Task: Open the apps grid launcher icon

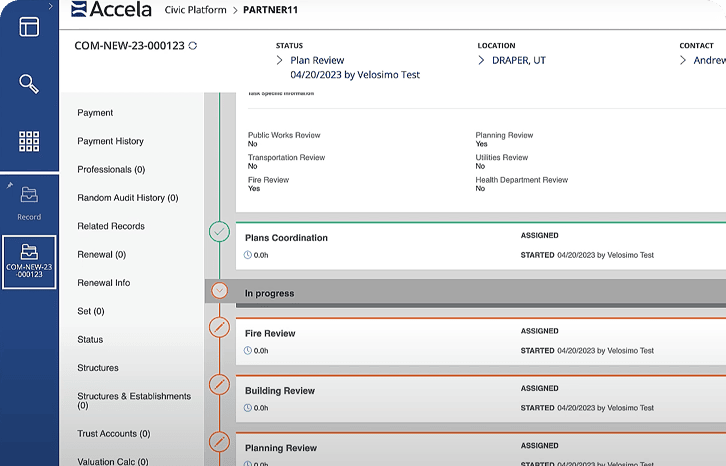Action: (29, 141)
